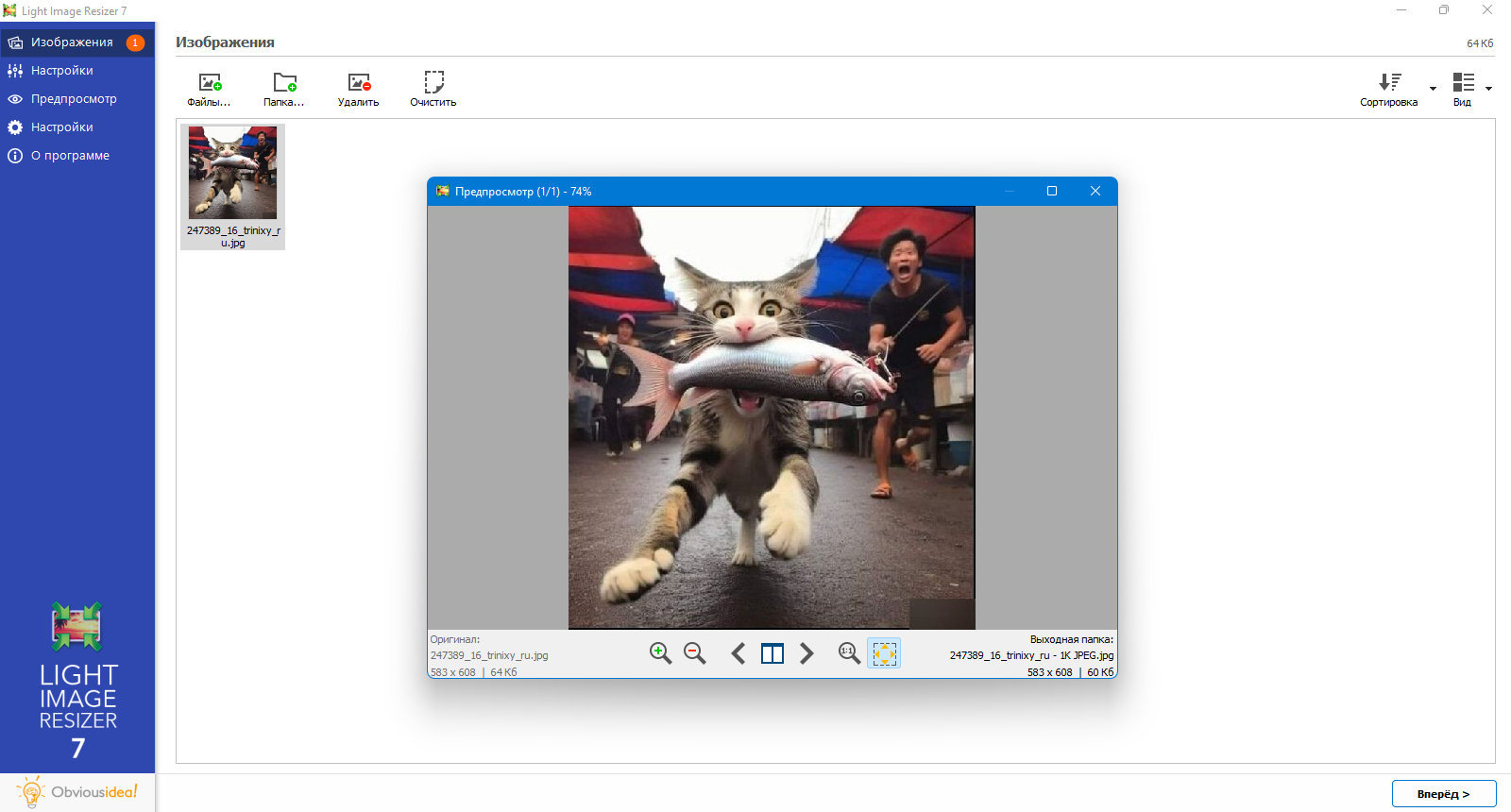Click the Вперёд > button
This screenshot has width=1511, height=812.
1444,794
